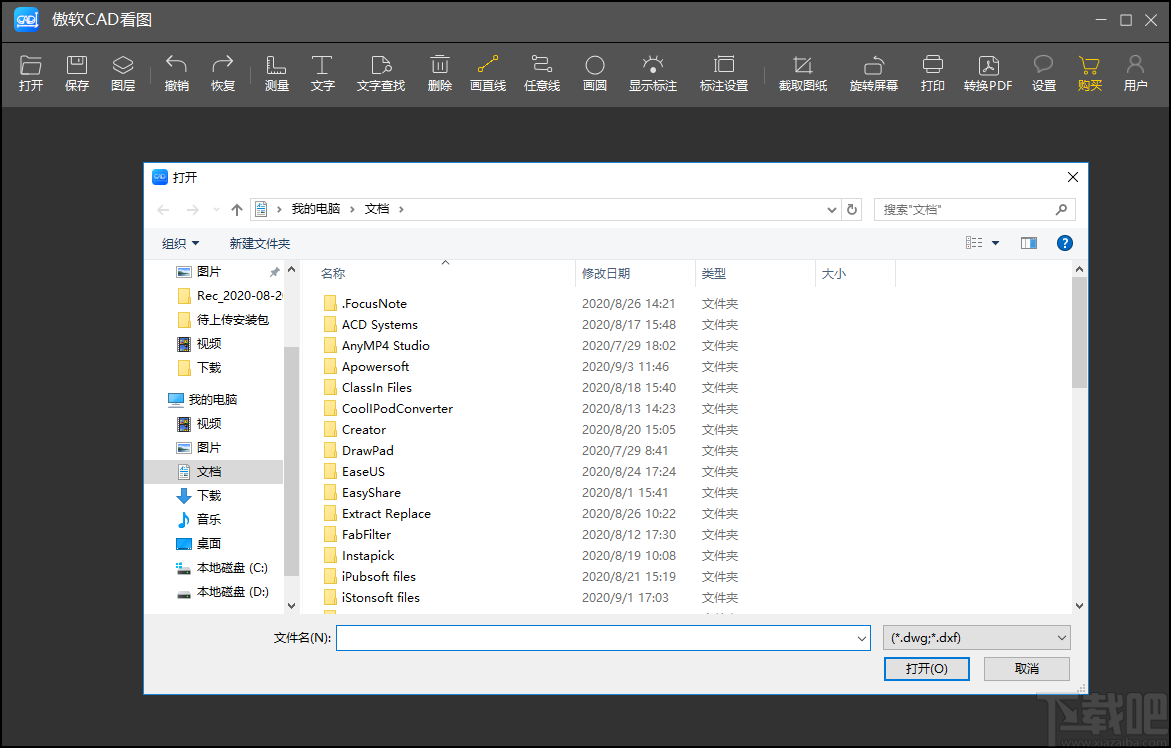
Task: Toggle the 显示标注 annotation visibility
Action: coord(652,72)
